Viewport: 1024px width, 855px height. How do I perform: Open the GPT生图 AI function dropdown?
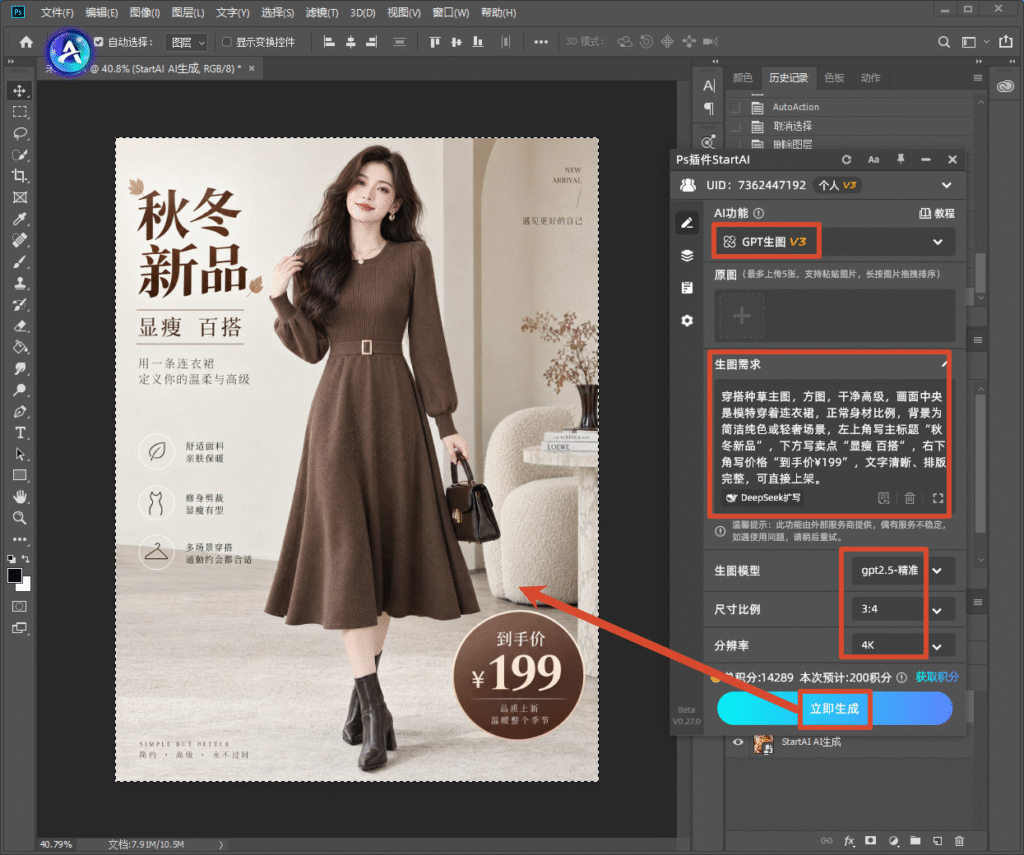(x=834, y=242)
